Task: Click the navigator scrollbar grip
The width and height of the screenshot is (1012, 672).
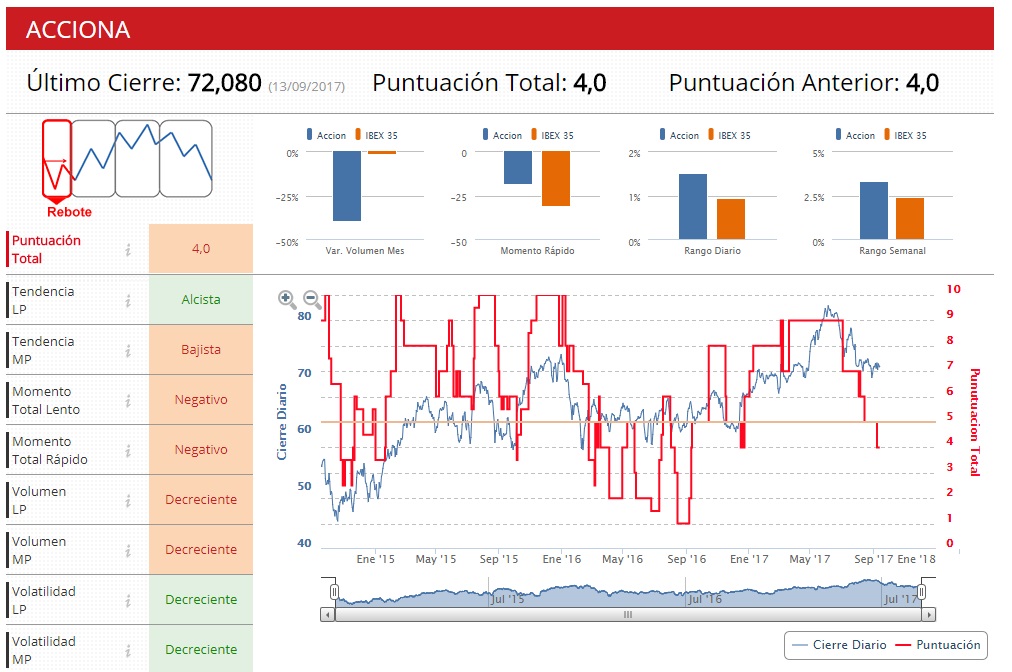Action: click(x=628, y=615)
